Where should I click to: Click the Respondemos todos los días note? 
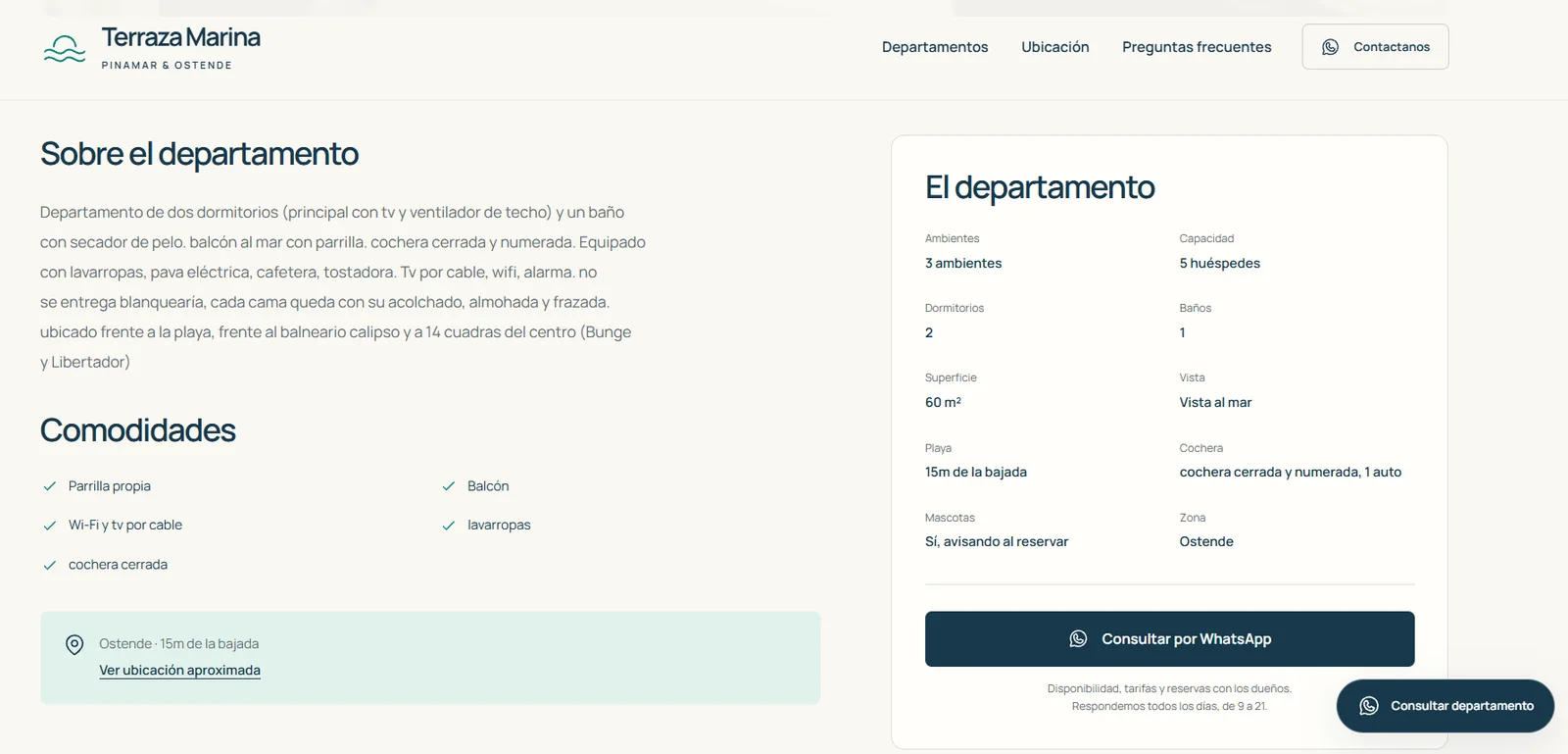(1169, 707)
